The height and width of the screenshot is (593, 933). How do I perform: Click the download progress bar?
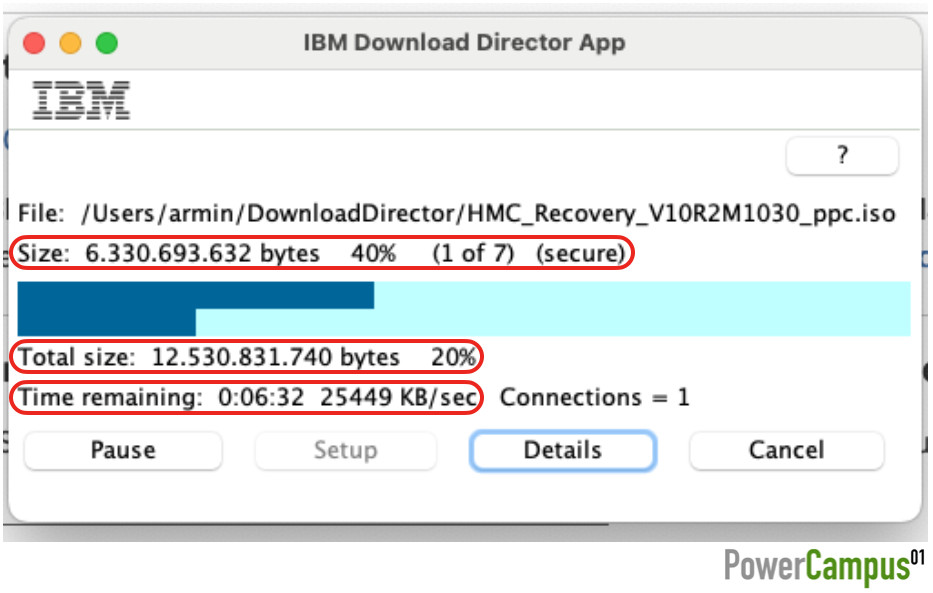464,309
